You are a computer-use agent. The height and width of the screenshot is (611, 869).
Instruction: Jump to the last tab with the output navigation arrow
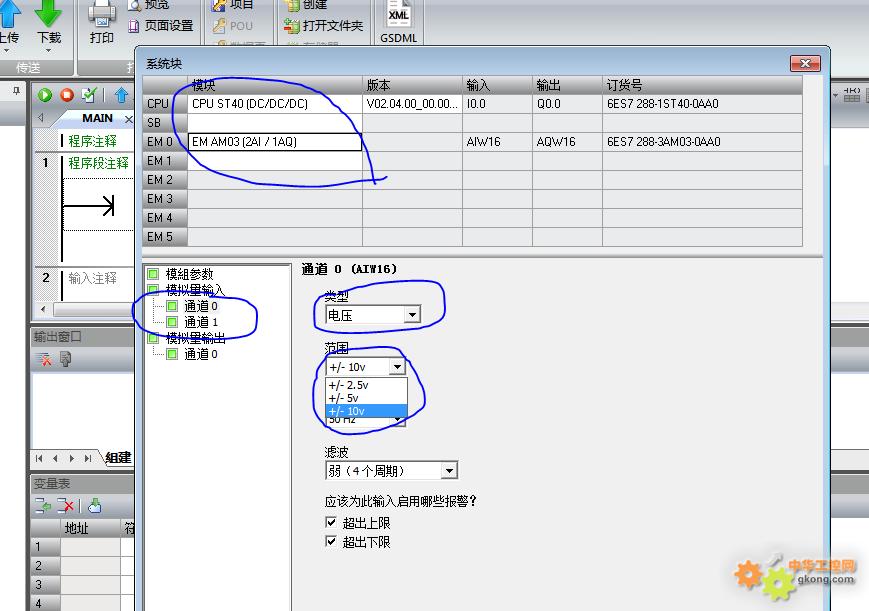[x=88, y=458]
